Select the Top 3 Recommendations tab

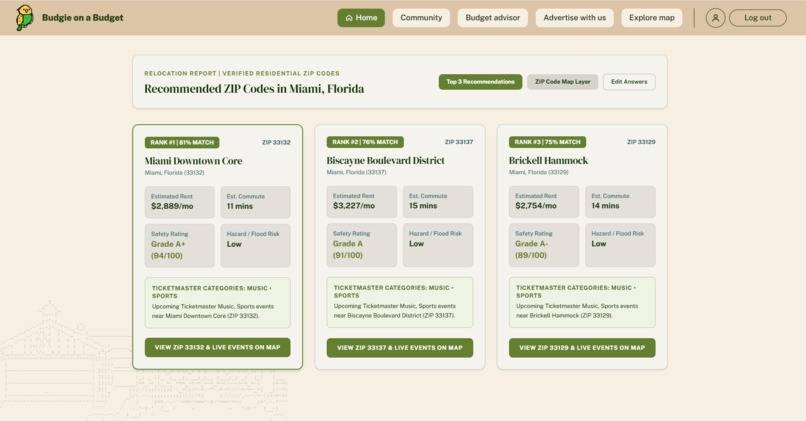[x=480, y=82]
